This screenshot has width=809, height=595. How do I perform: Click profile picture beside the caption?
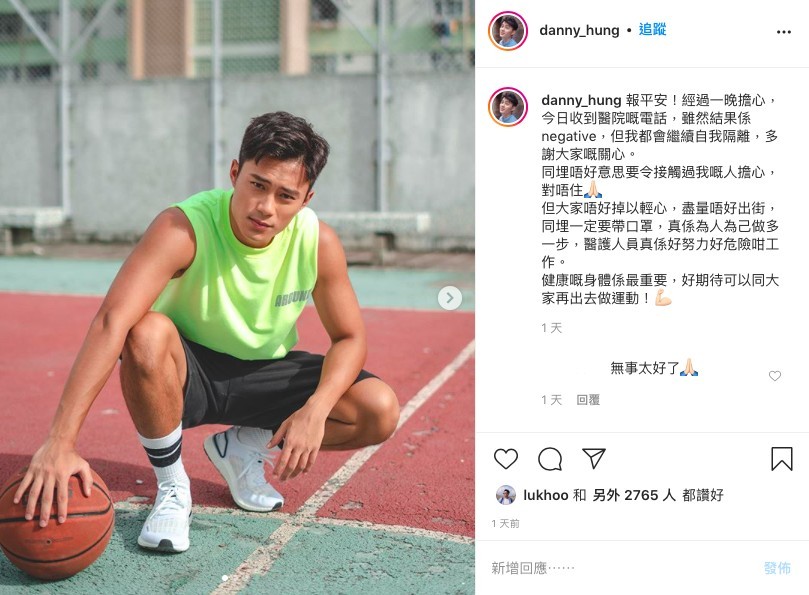click(x=508, y=107)
